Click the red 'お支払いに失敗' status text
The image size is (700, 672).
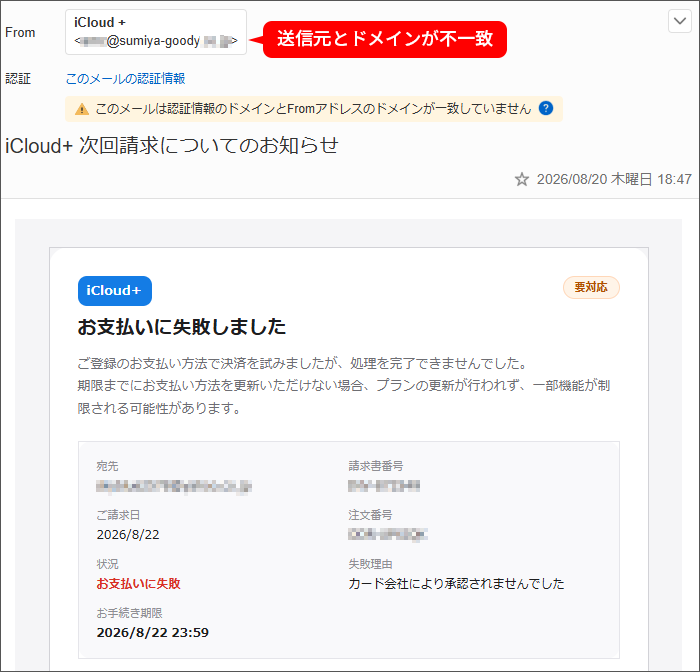pyautogui.click(x=138, y=584)
